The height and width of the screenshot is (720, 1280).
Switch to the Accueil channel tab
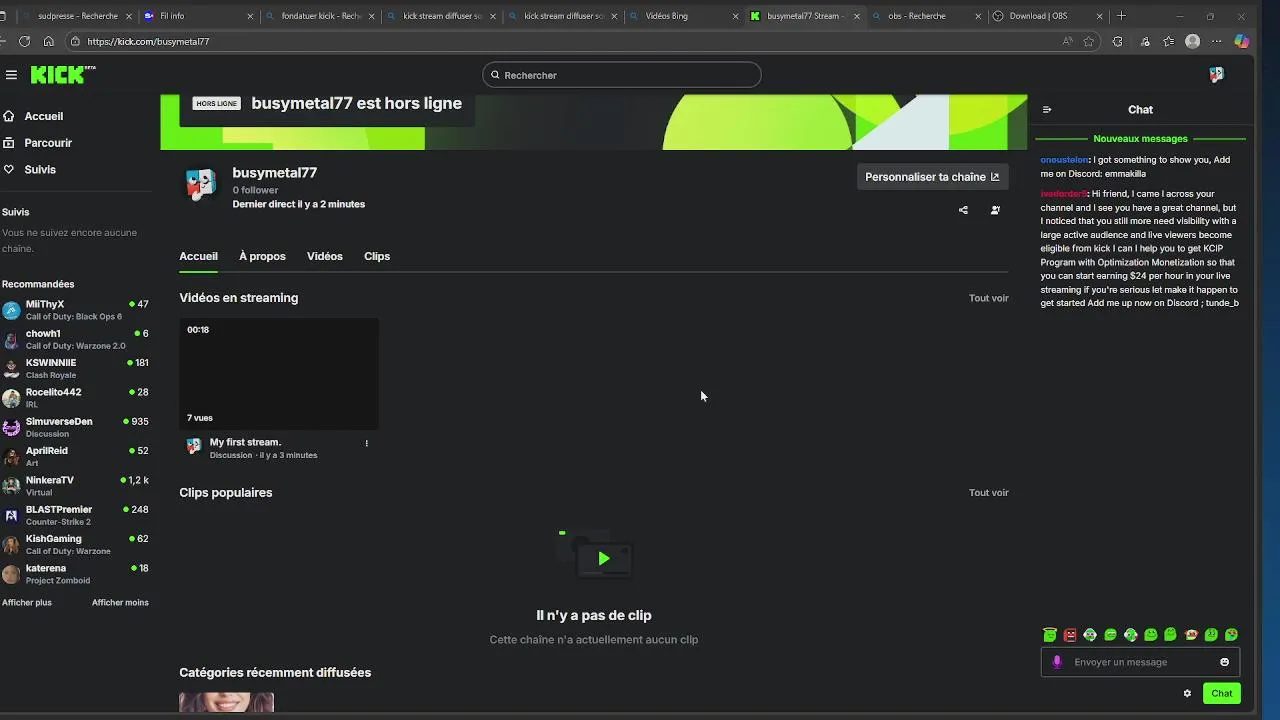click(x=198, y=256)
